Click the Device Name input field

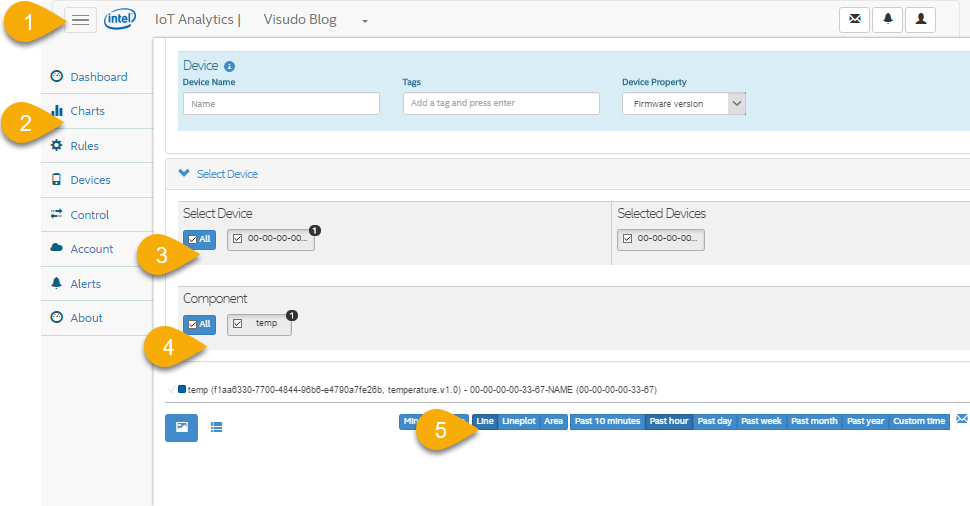(x=281, y=104)
